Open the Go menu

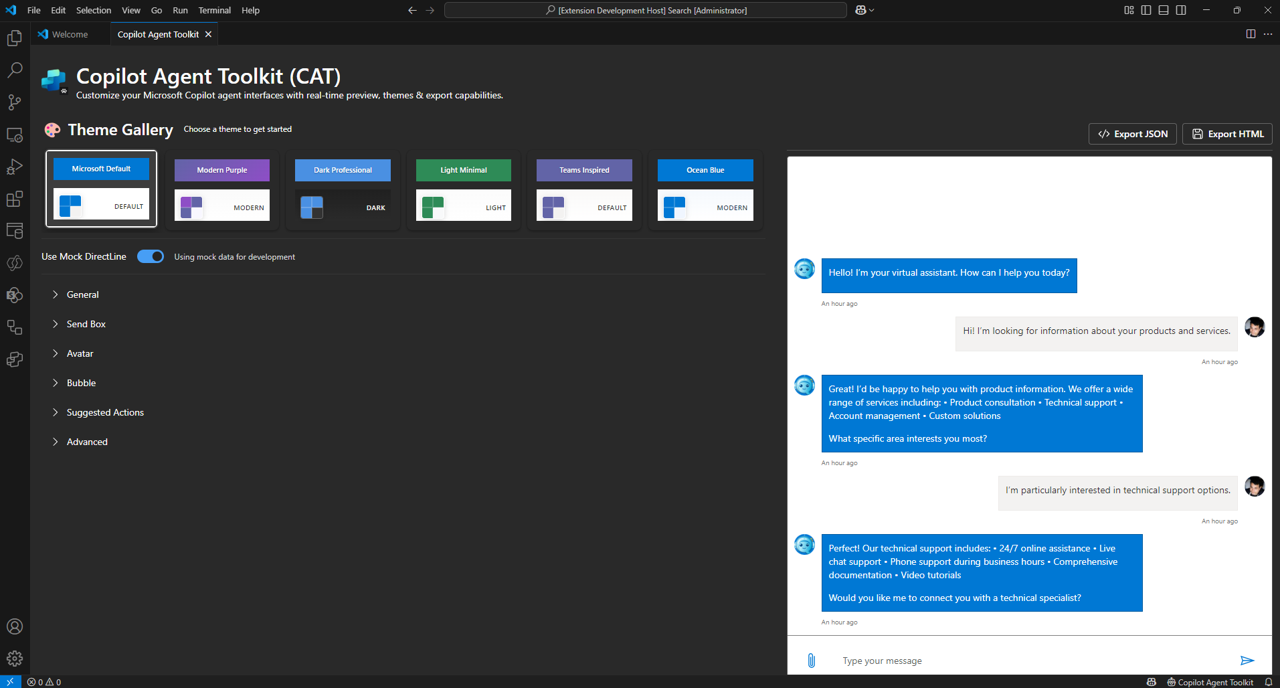156,10
